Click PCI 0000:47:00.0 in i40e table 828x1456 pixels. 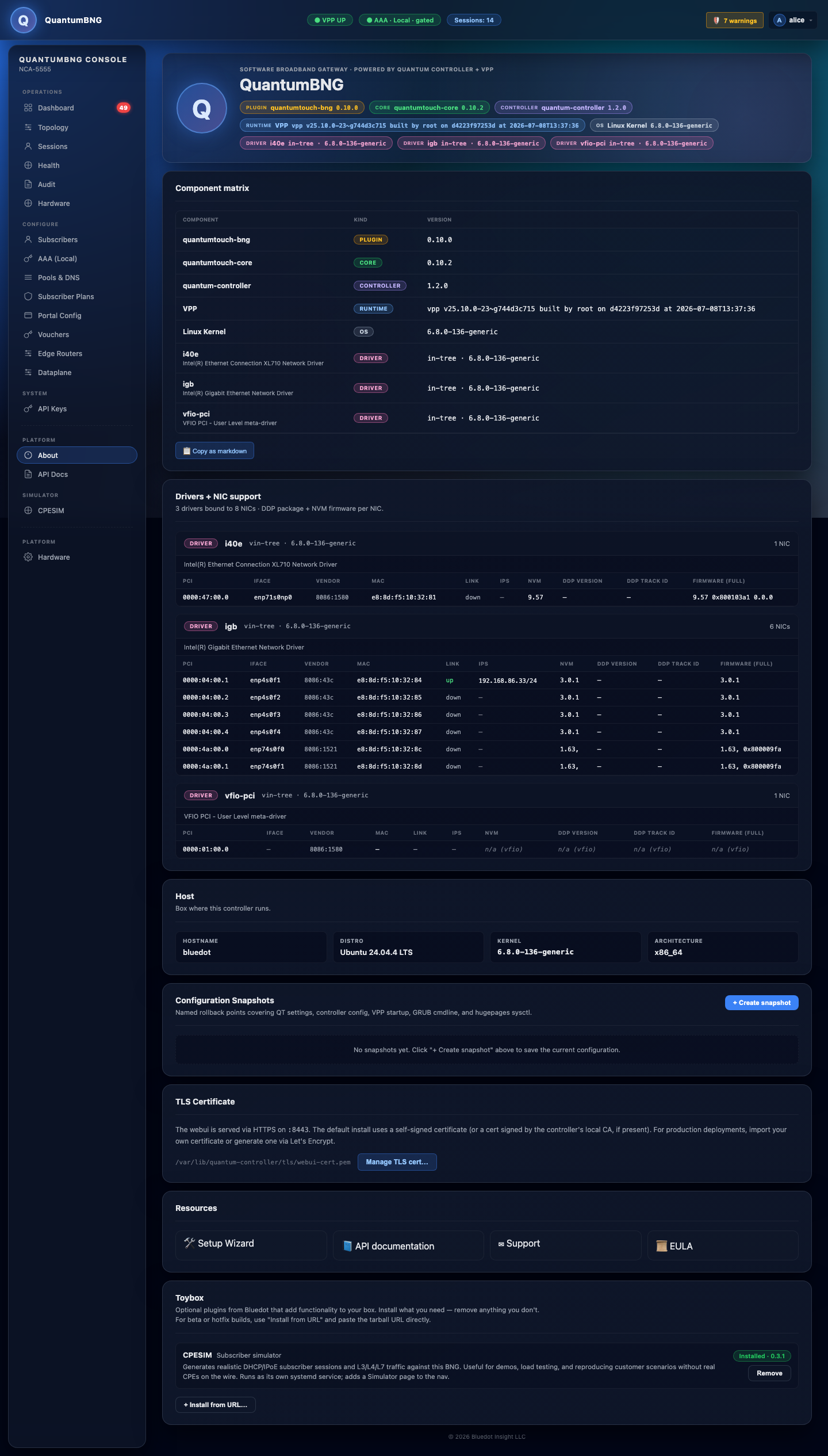coord(205,598)
